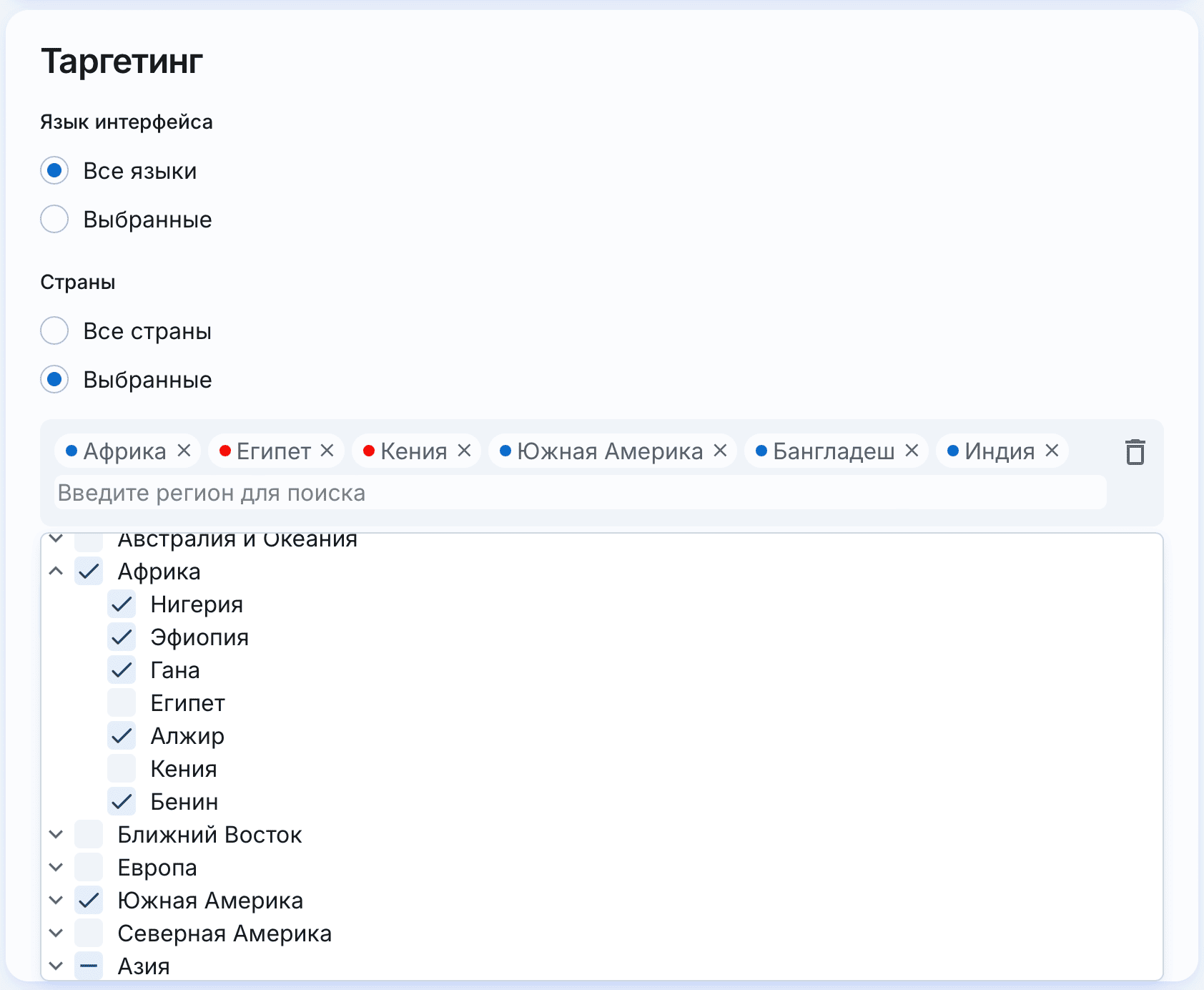
Task: Collapse the Африка region group
Action: tap(56, 572)
